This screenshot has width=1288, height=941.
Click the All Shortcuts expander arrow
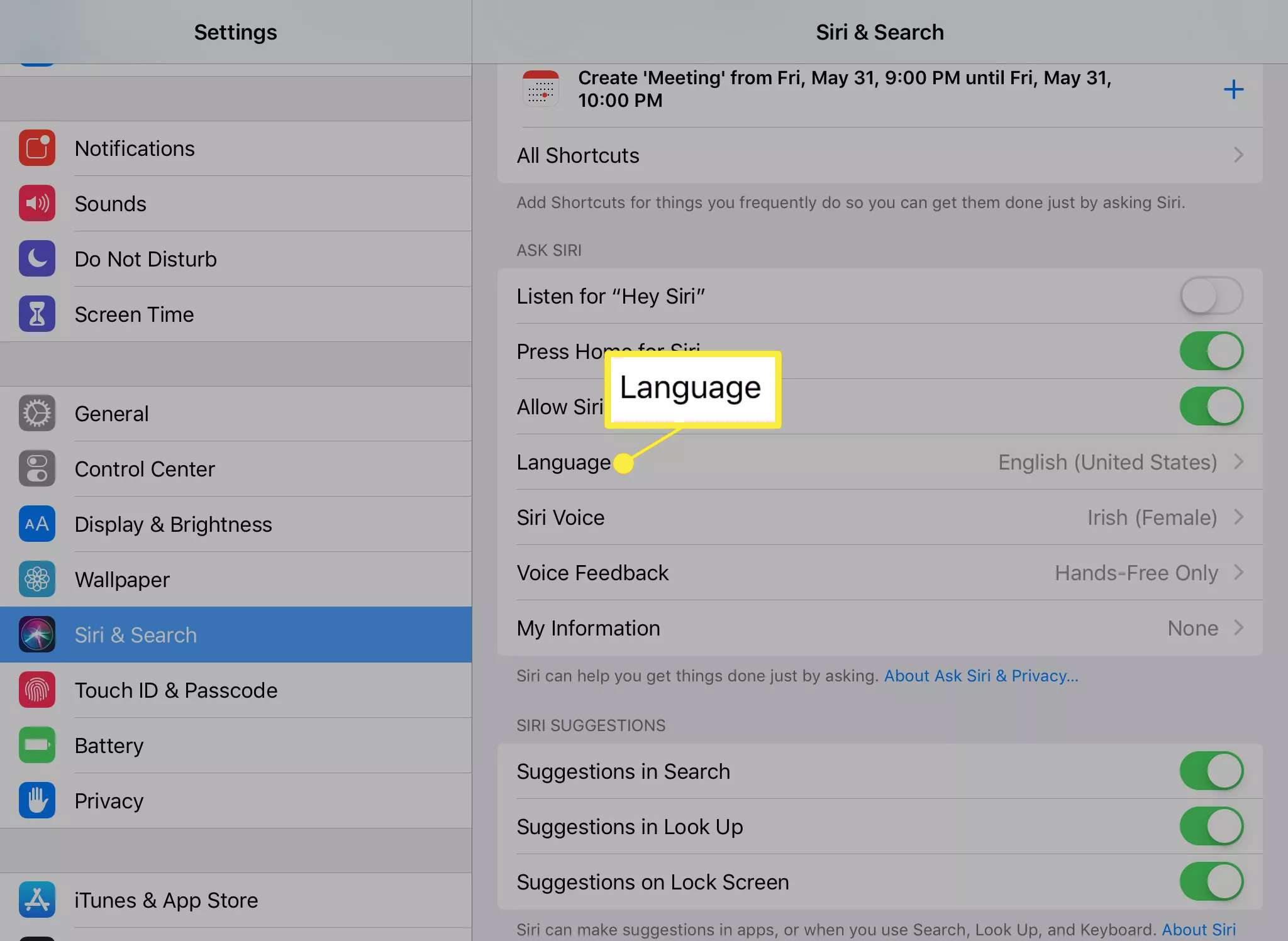(1240, 155)
